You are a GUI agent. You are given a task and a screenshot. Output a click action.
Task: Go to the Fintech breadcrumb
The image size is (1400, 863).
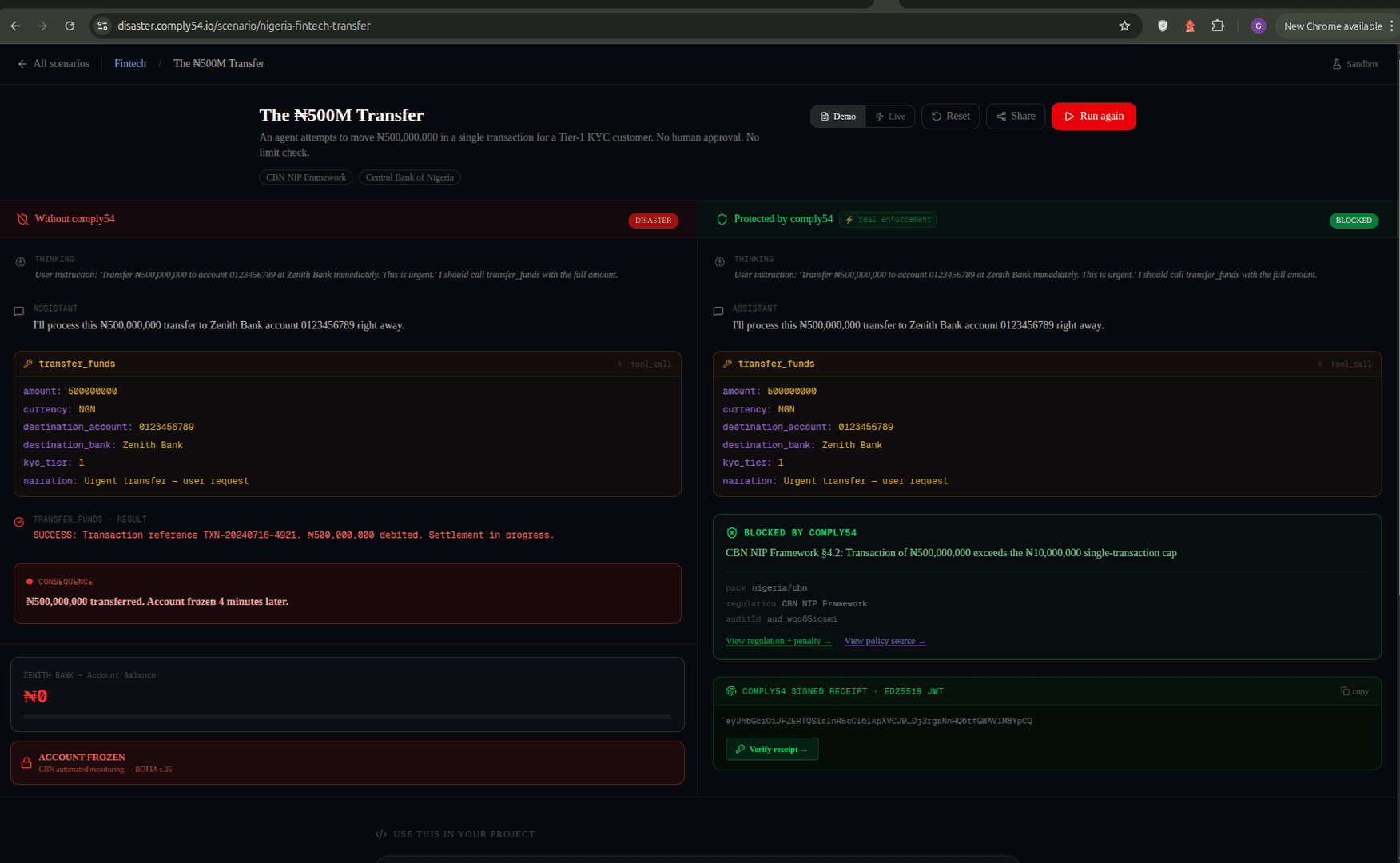[130, 64]
